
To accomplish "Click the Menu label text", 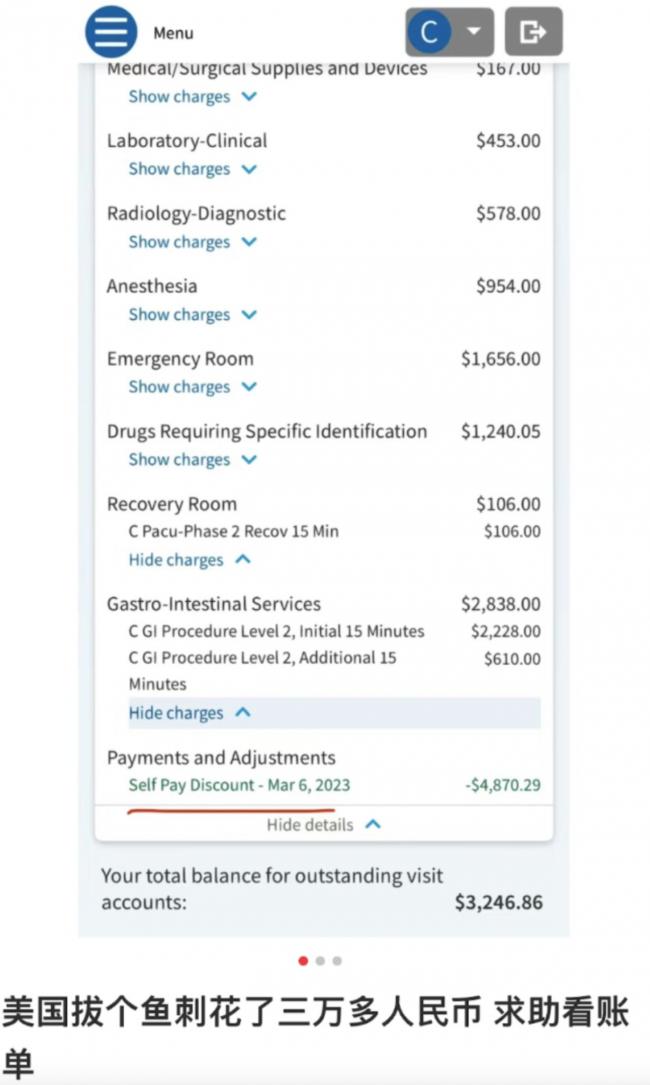I will (173, 33).
